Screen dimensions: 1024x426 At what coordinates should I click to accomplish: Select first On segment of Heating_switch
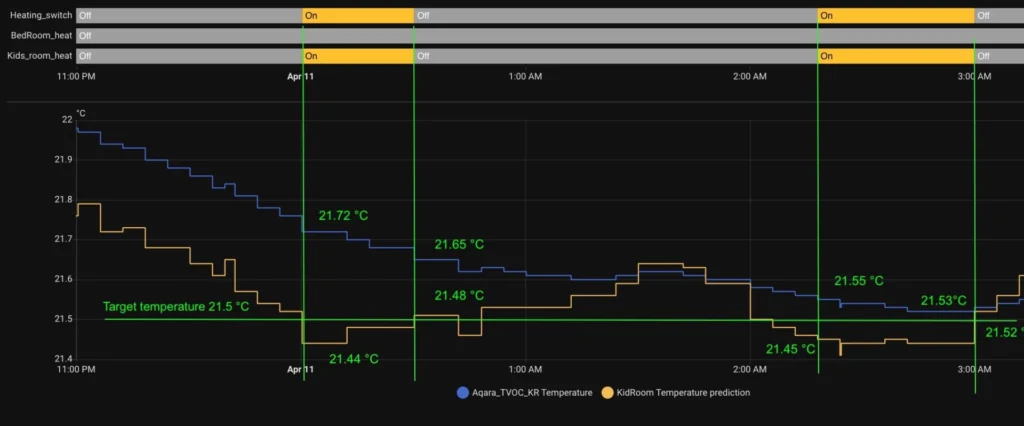358,16
